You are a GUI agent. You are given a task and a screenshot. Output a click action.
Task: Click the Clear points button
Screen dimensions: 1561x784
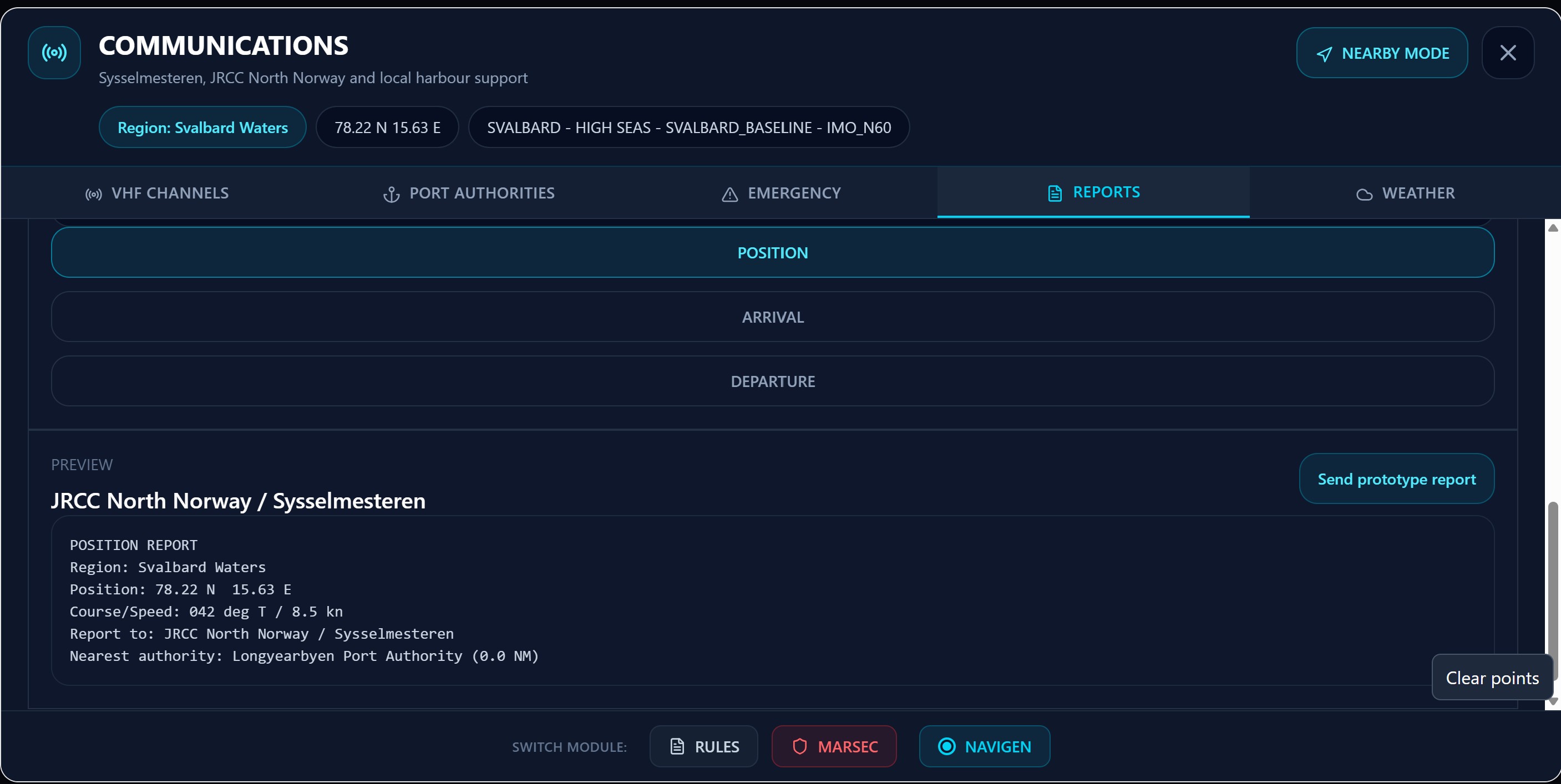pyautogui.click(x=1492, y=678)
